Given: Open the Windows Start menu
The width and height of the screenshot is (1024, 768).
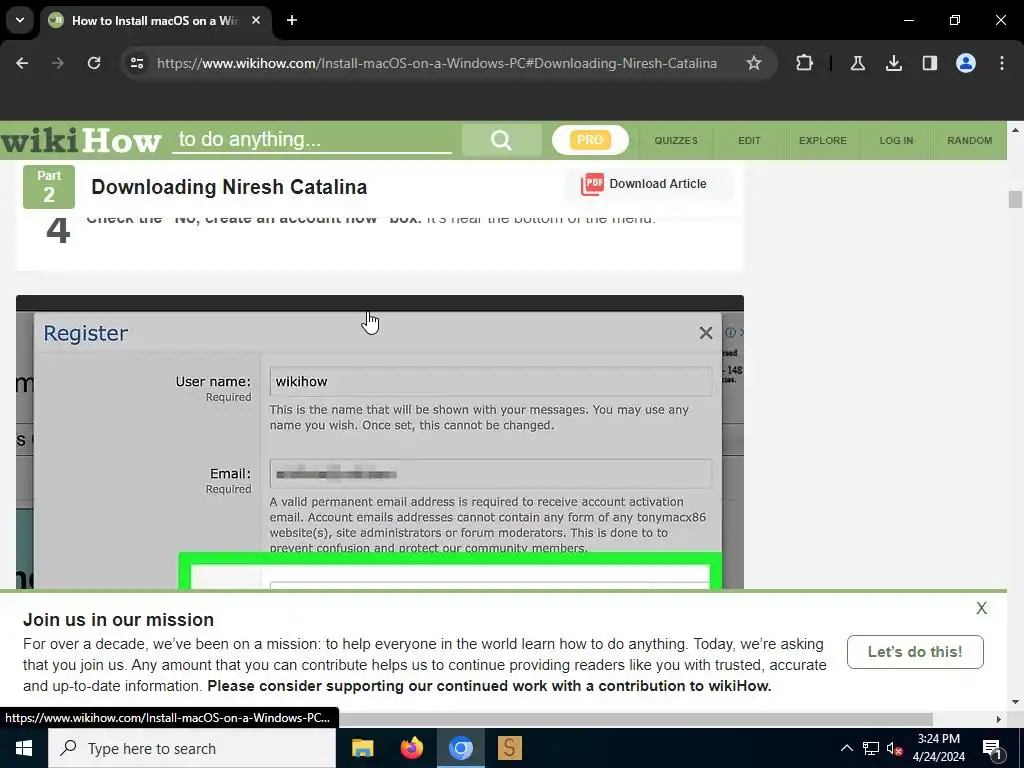Looking at the screenshot, I should pyautogui.click(x=24, y=748).
